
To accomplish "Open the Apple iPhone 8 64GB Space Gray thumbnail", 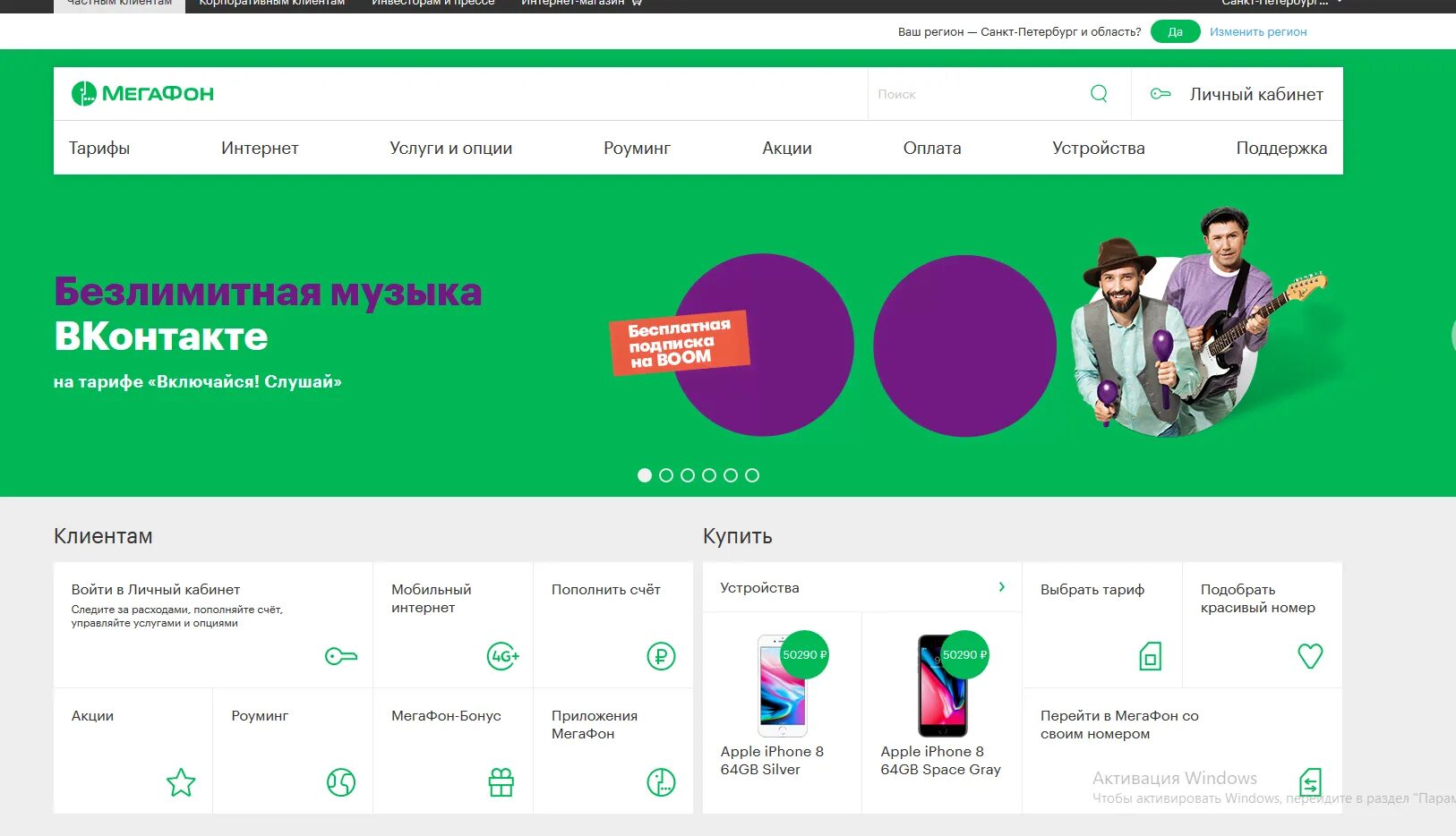I will (942, 686).
